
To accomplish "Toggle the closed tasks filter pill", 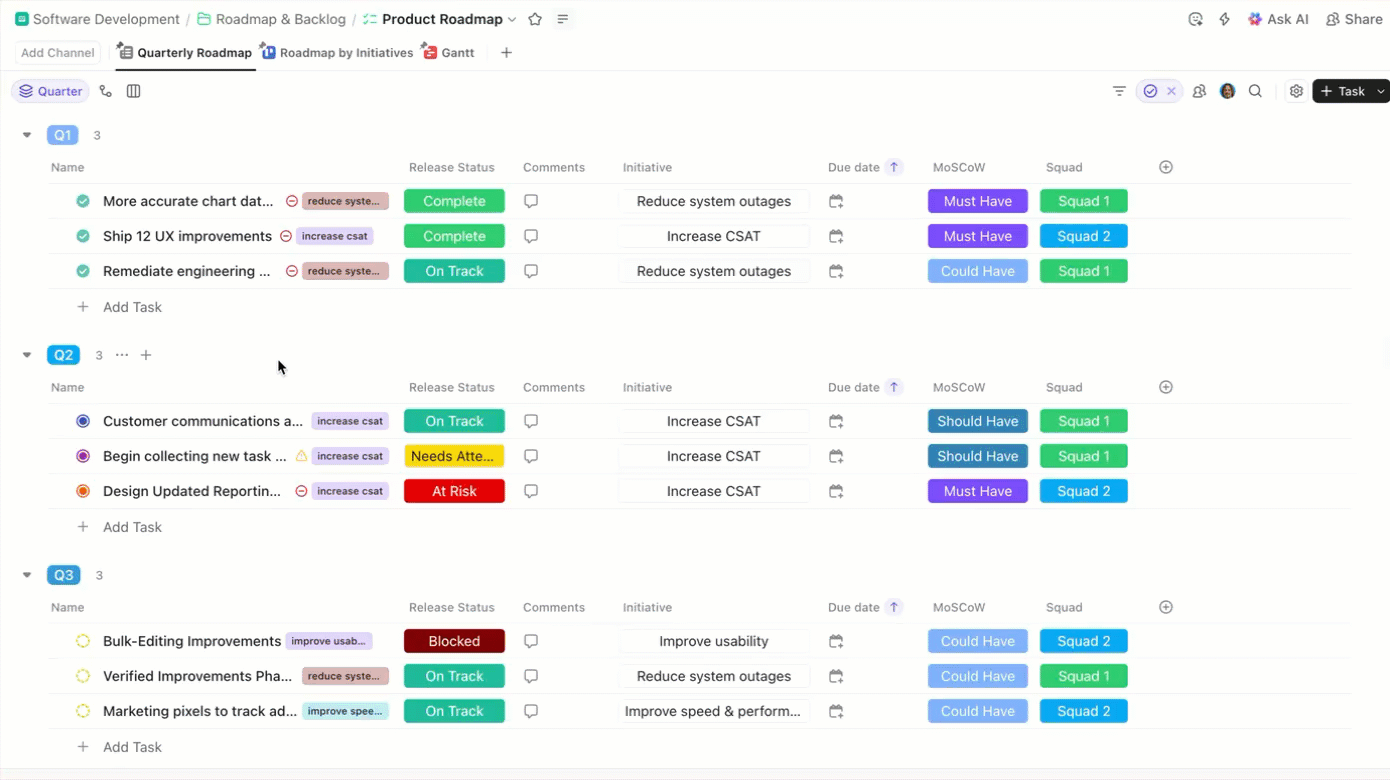I will (1158, 91).
